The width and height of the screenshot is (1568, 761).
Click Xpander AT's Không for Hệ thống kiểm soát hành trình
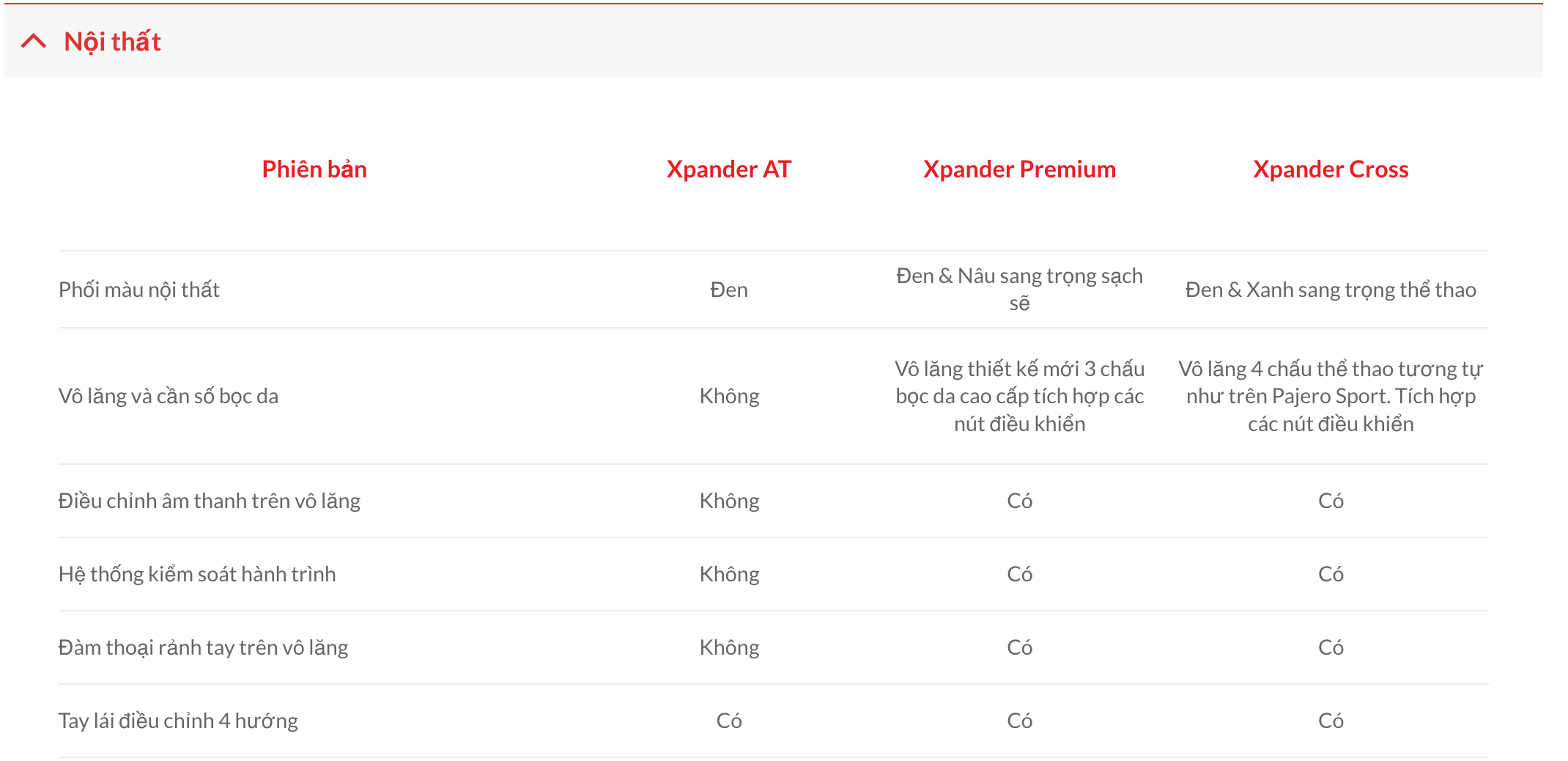tap(729, 574)
